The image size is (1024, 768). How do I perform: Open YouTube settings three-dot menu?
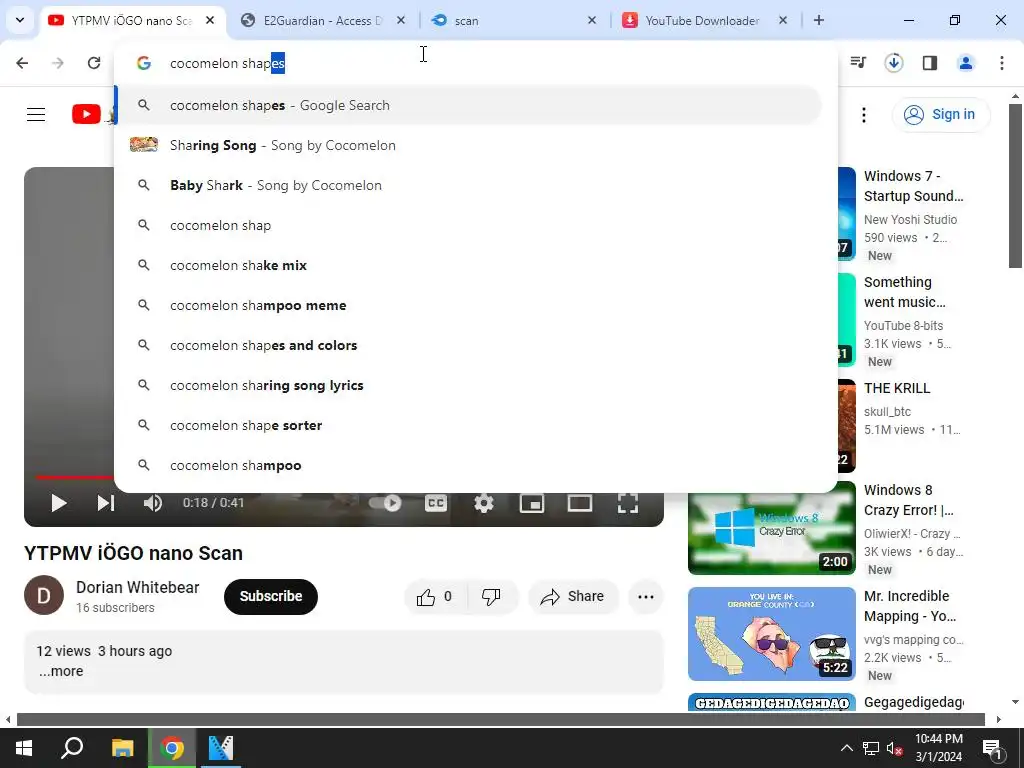pos(864,115)
